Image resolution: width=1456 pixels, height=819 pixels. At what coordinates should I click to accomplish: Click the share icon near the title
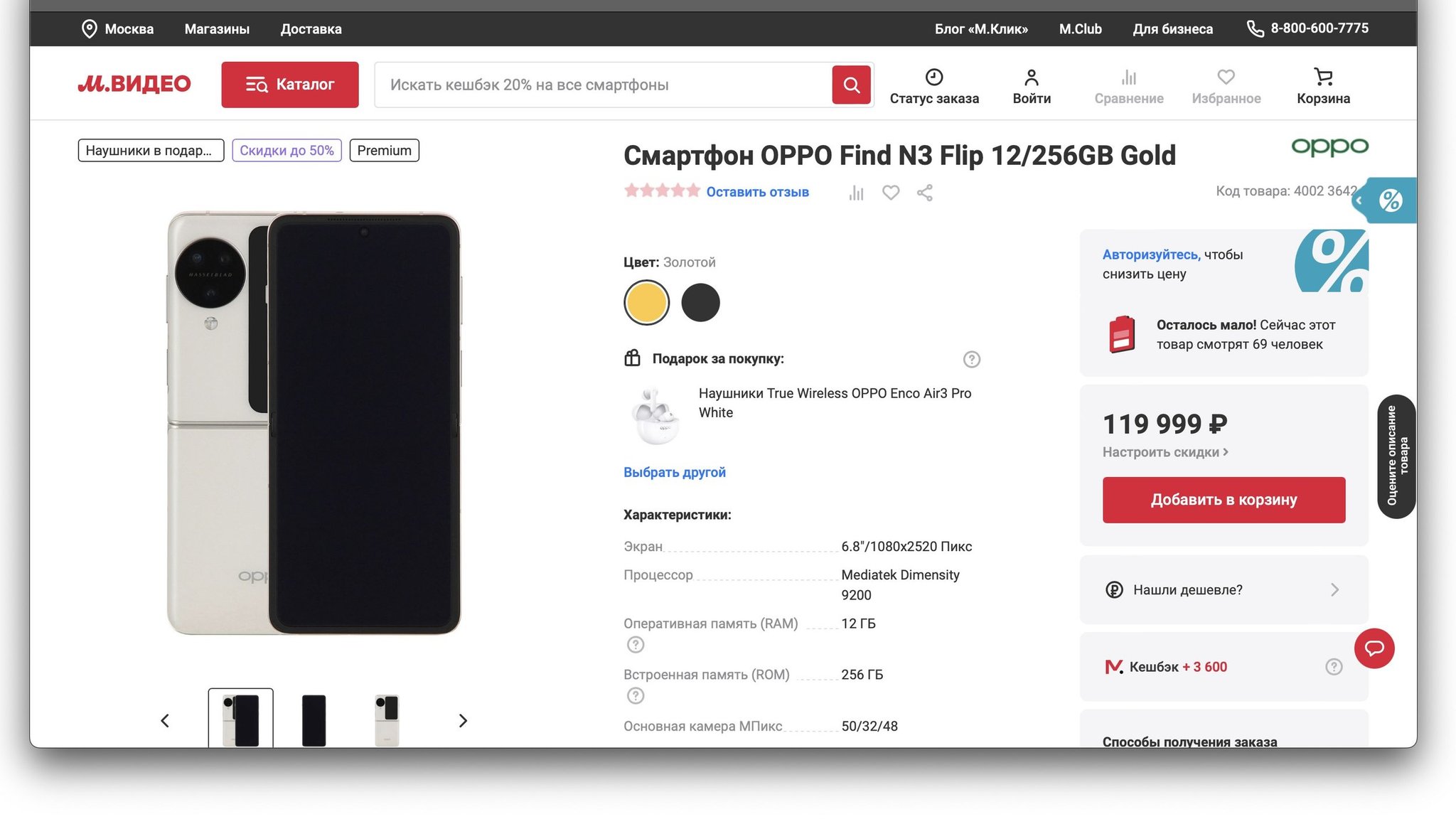tap(925, 193)
